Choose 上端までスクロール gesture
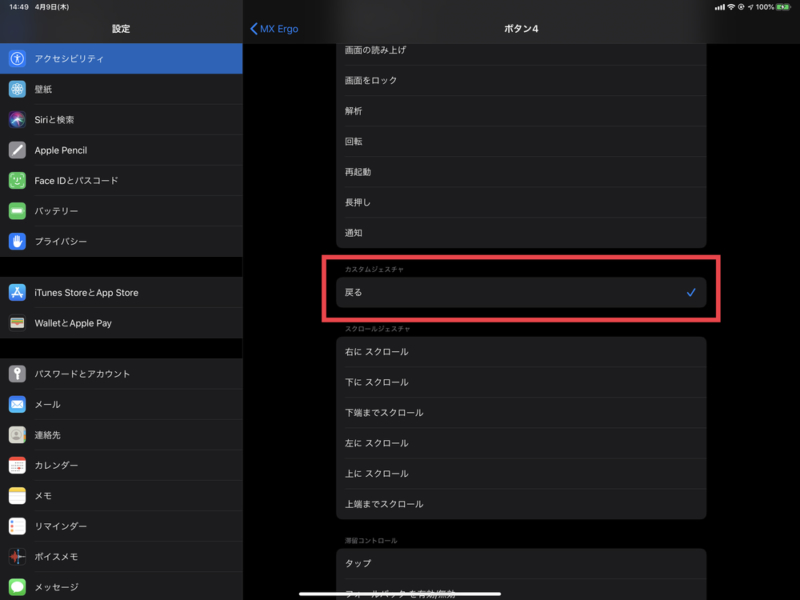The image size is (800, 600). tap(521, 504)
